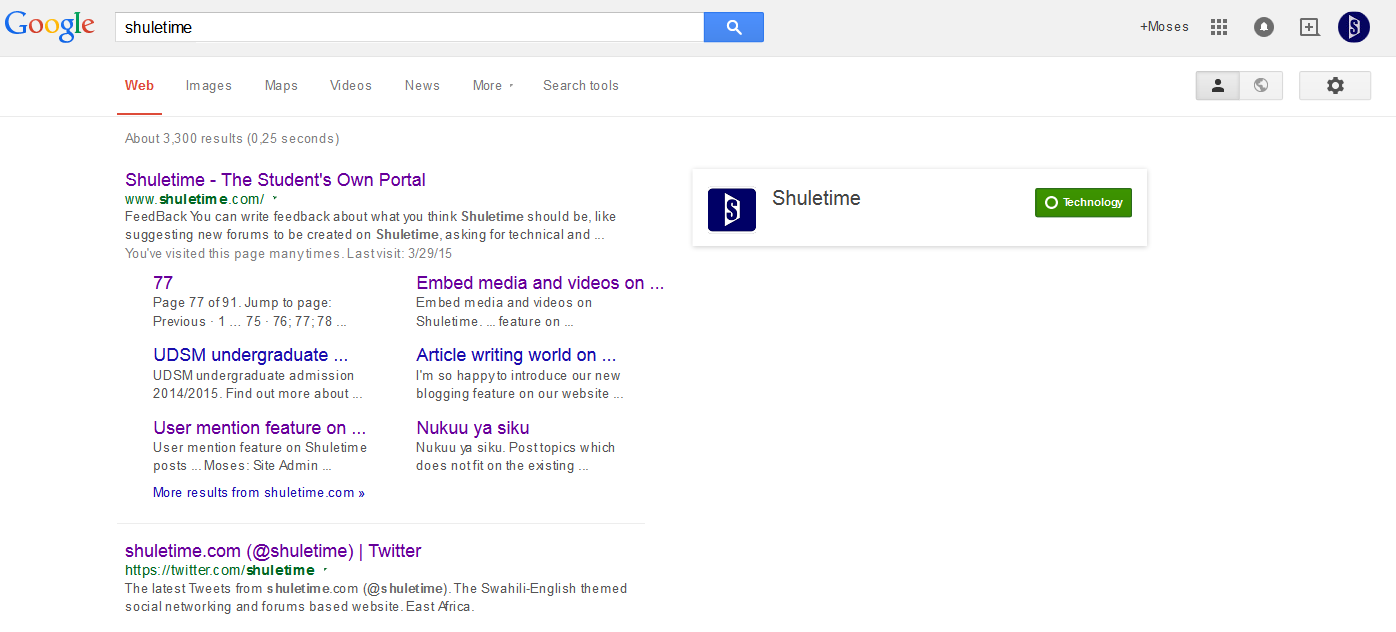
Task: Click the green Technology button
Action: click(1083, 202)
